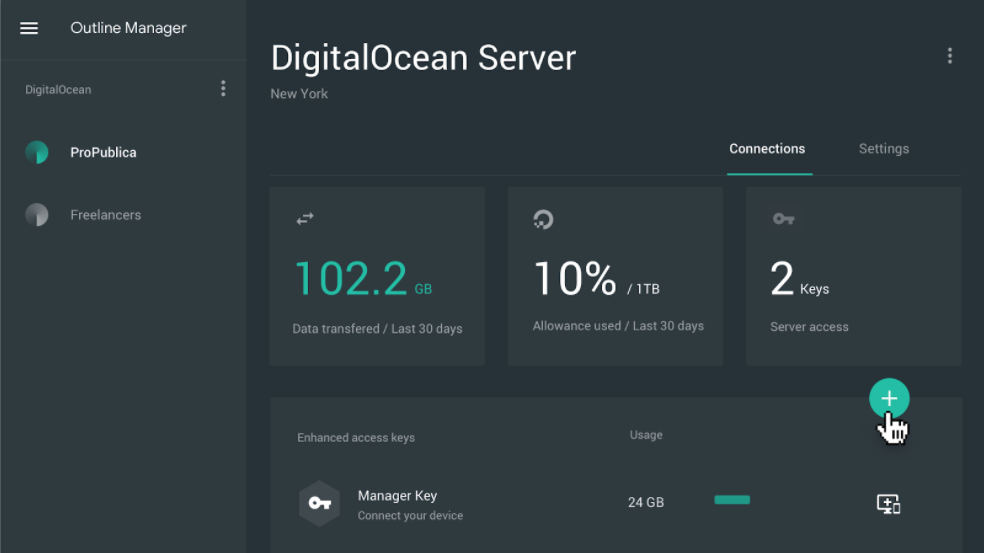Click the Manager Key hexagon icon

pos(319,503)
